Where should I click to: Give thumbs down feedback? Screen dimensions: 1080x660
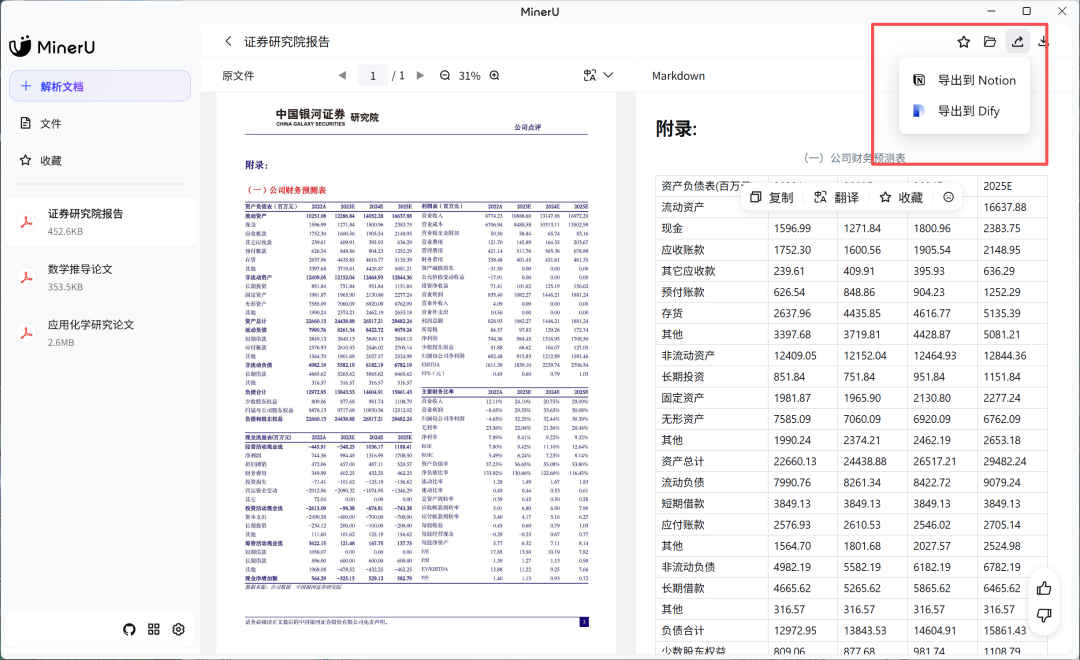1044,615
